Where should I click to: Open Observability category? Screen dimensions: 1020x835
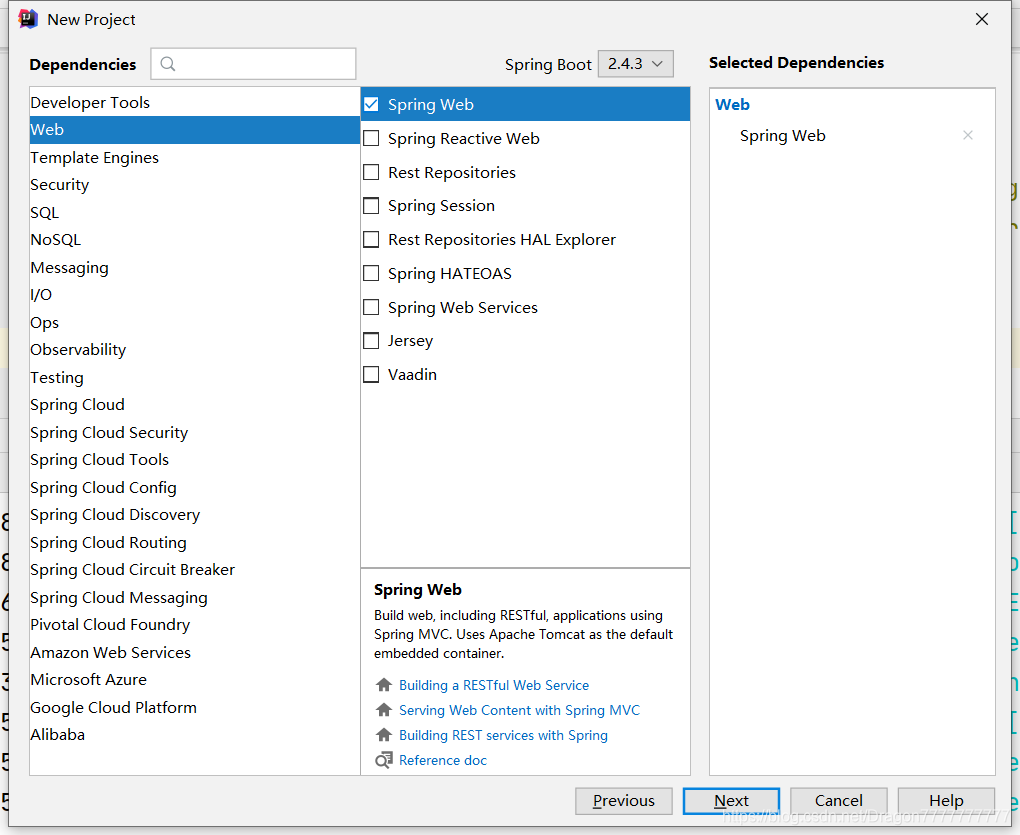[195, 350]
